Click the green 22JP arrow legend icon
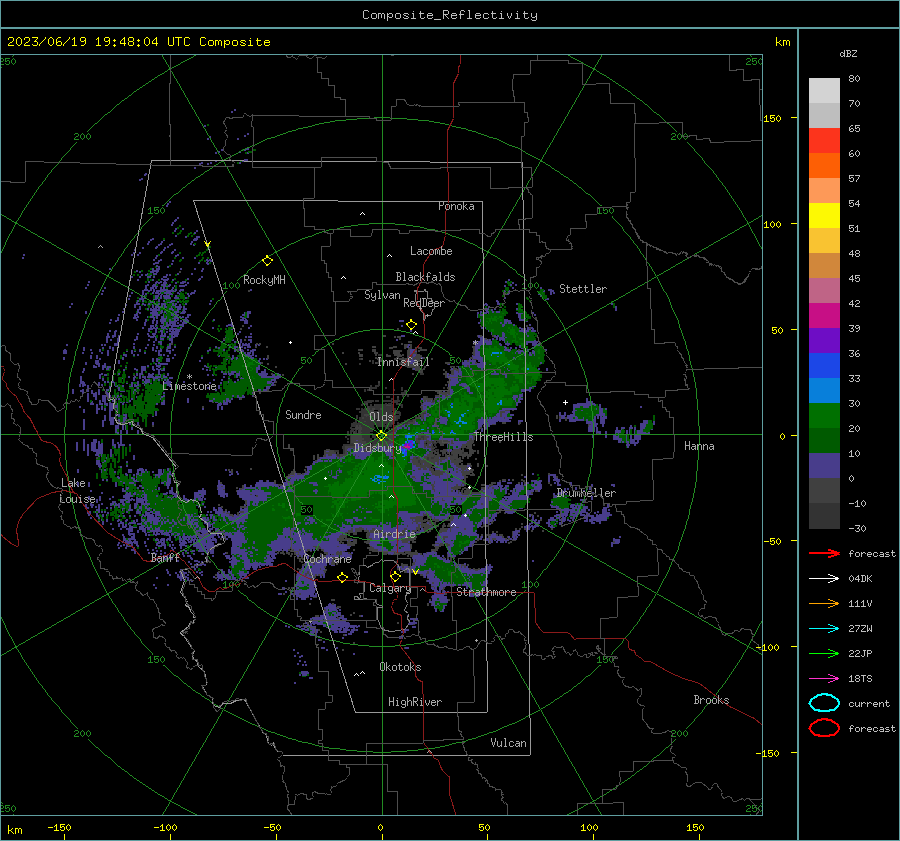 pos(824,653)
